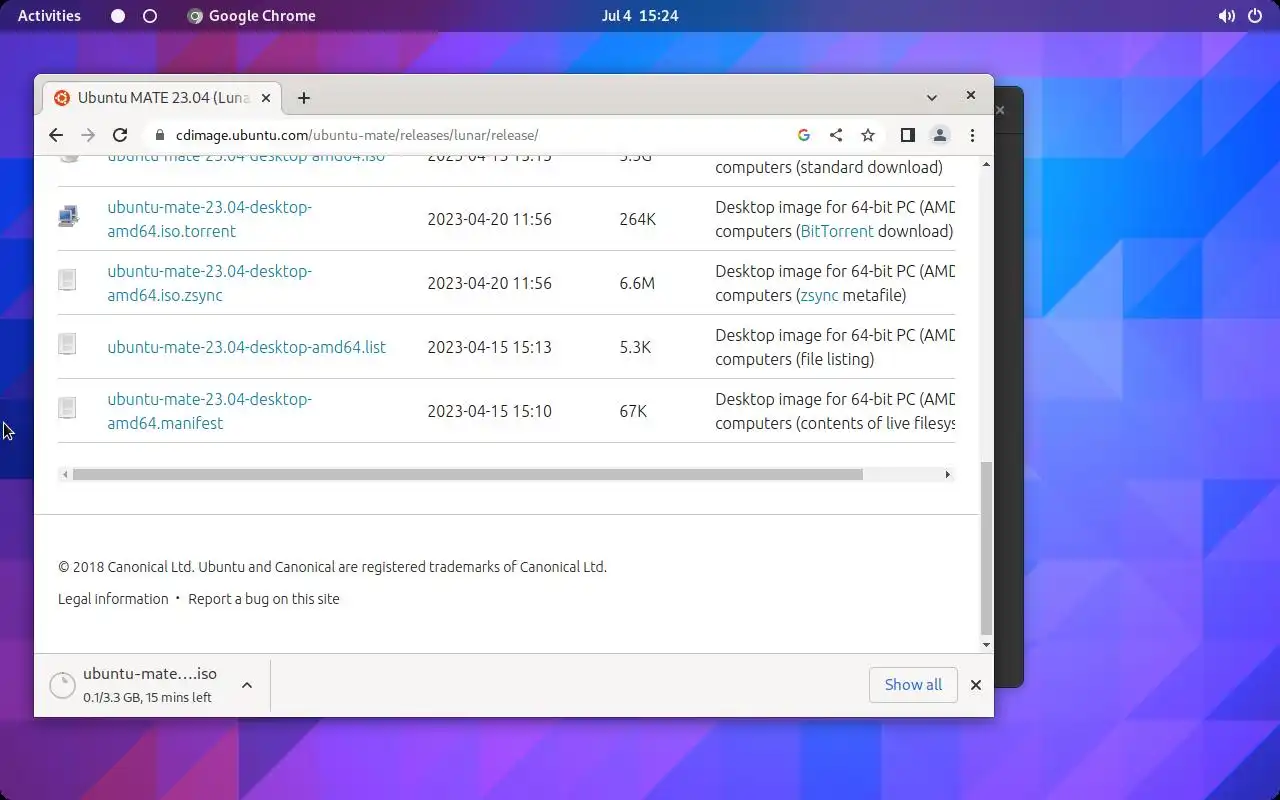Click the torrent file icon
The image size is (1280, 800).
coord(68,215)
